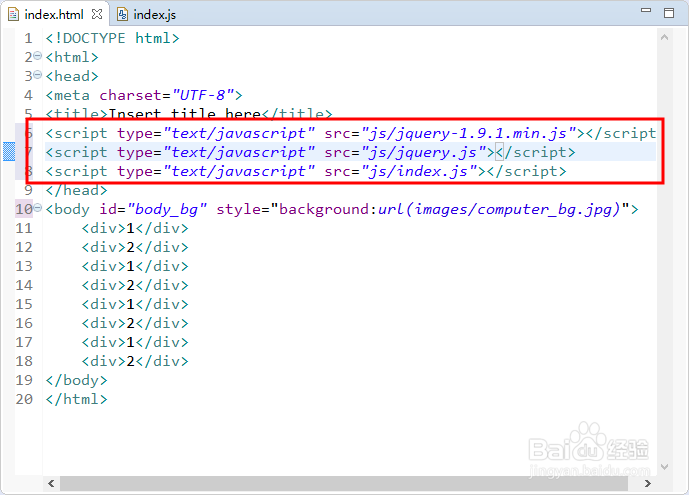Click the horizontal scrollbar thumb
689x495 pixels.
click(x=344, y=484)
